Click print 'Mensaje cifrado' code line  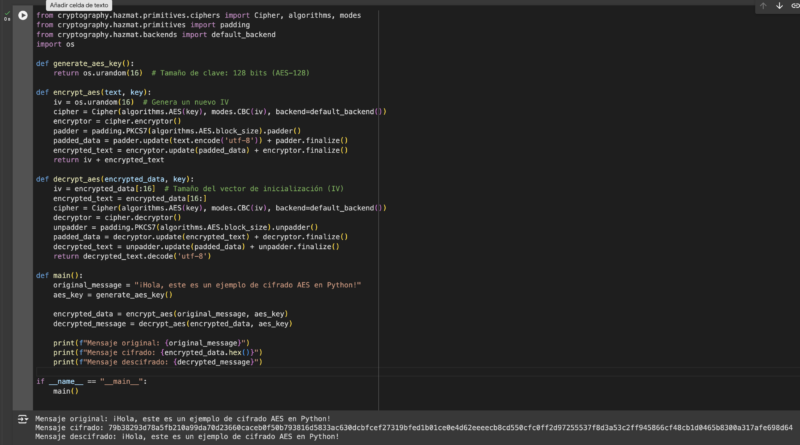pyautogui.click(x=158, y=353)
